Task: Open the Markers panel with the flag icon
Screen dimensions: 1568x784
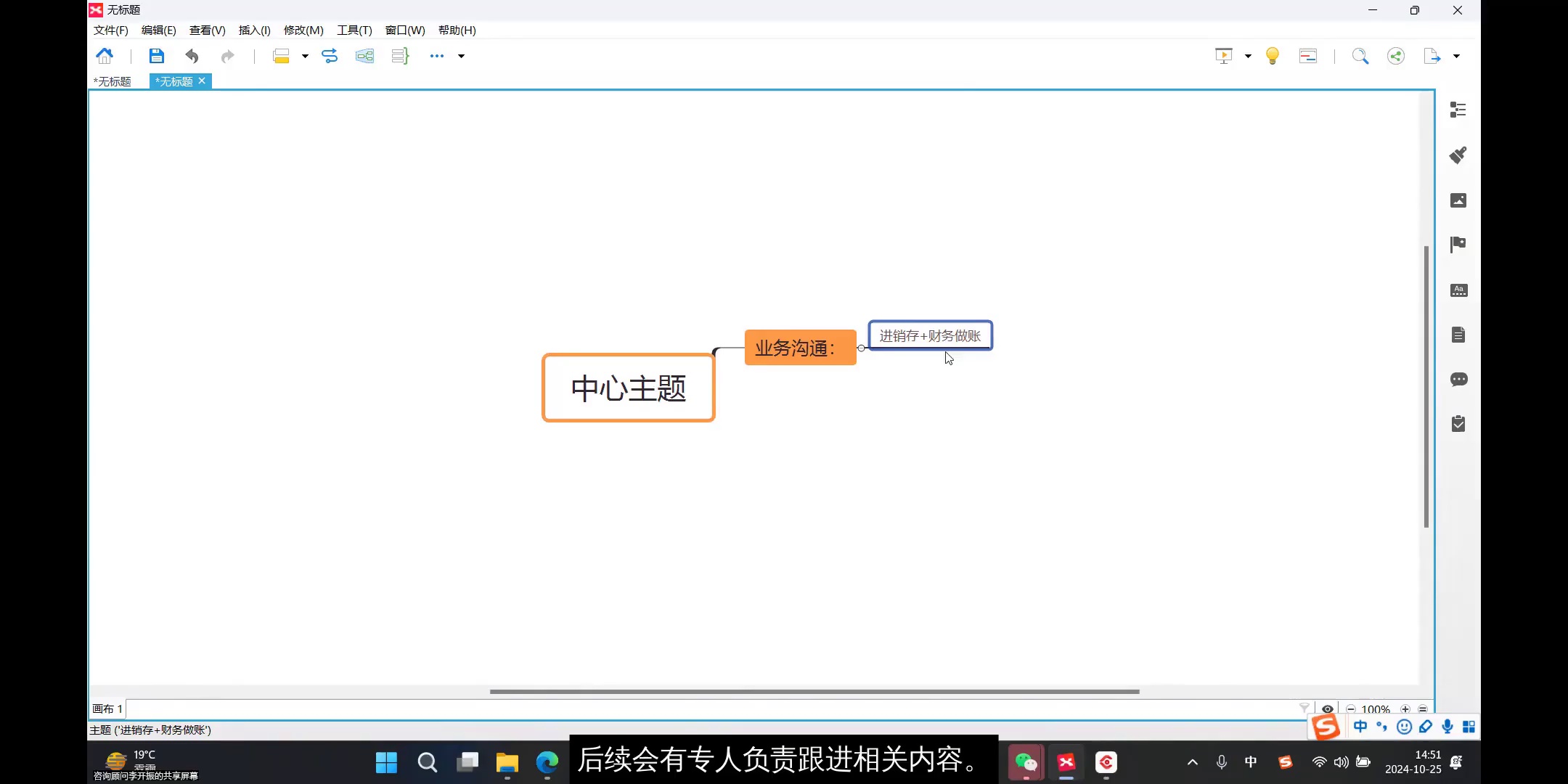Action: [1458, 245]
